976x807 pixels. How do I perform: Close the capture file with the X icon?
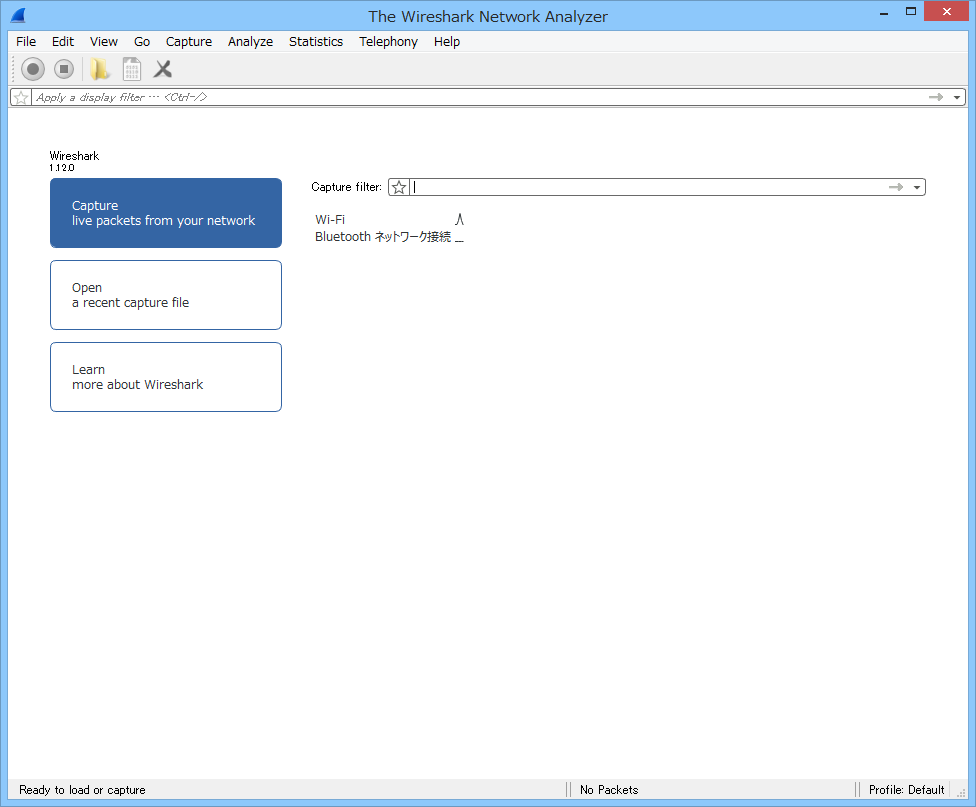click(x=162, y=69)
